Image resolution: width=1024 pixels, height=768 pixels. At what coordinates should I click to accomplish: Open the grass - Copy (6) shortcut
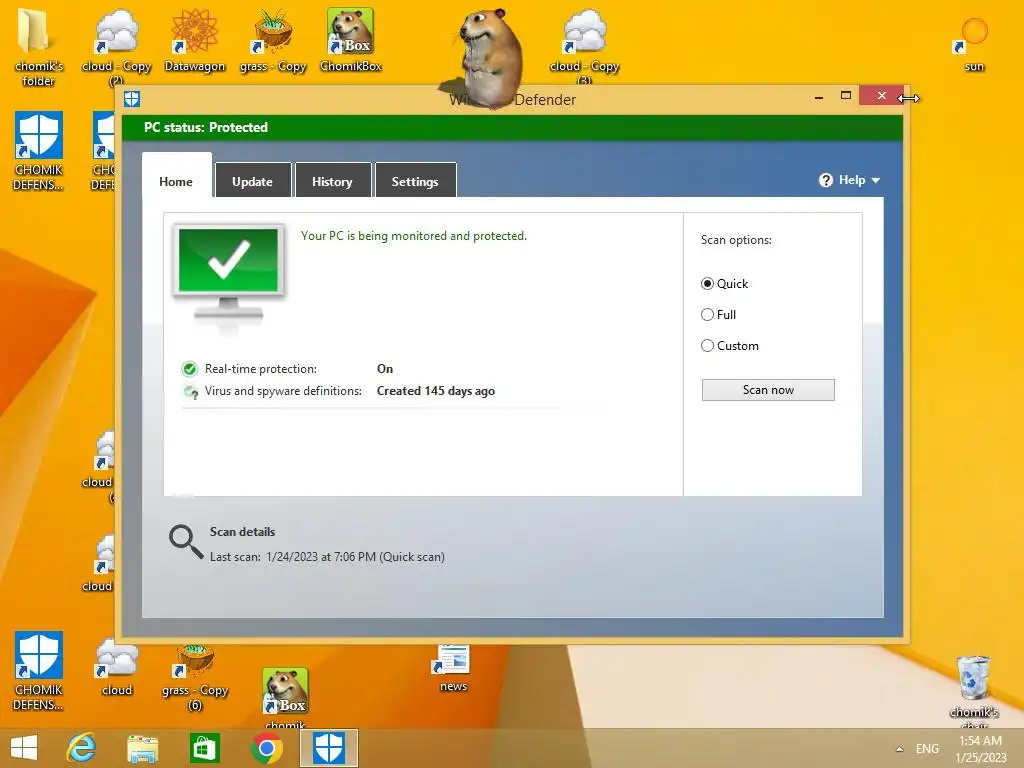195,677
